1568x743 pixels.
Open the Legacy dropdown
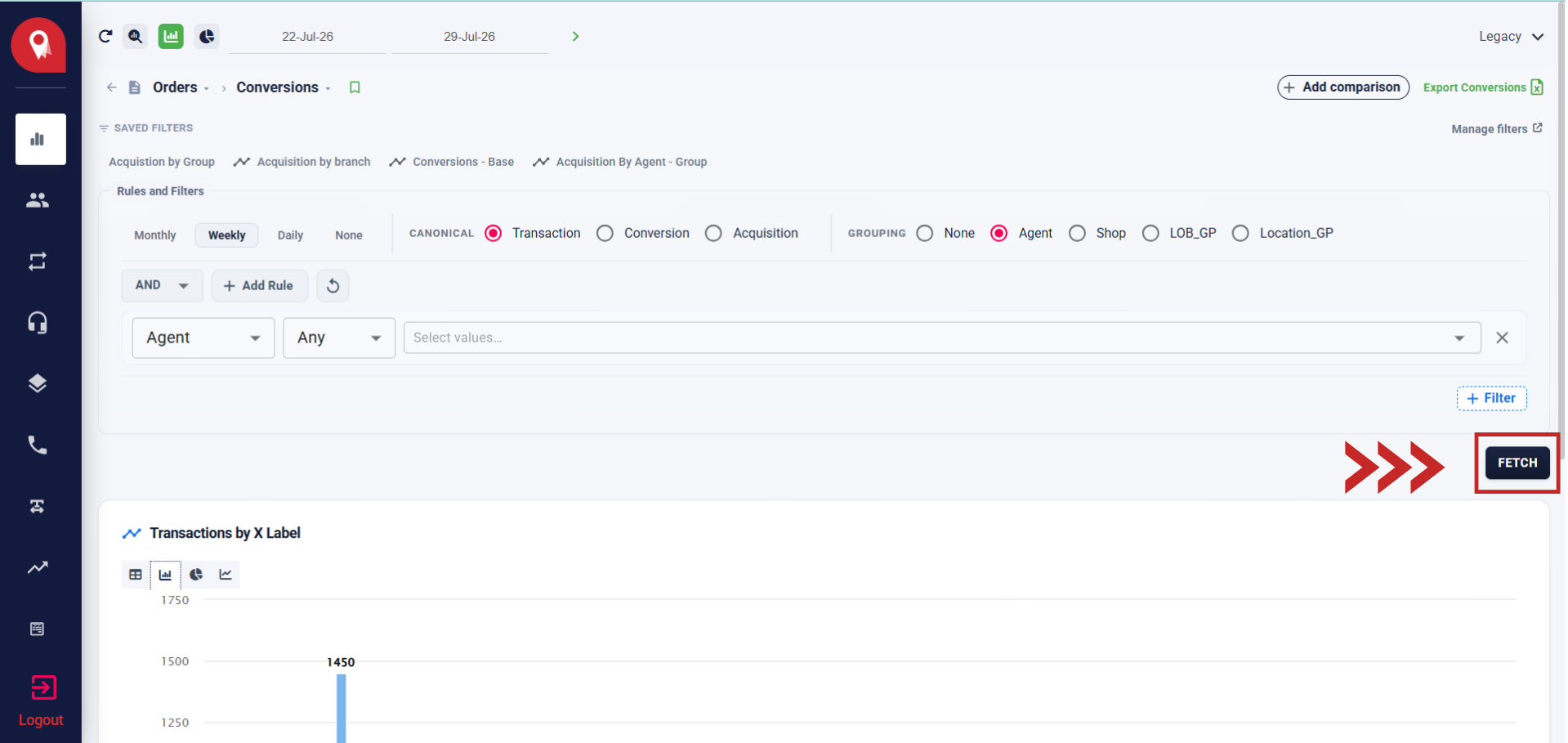tap(1511, 36)
